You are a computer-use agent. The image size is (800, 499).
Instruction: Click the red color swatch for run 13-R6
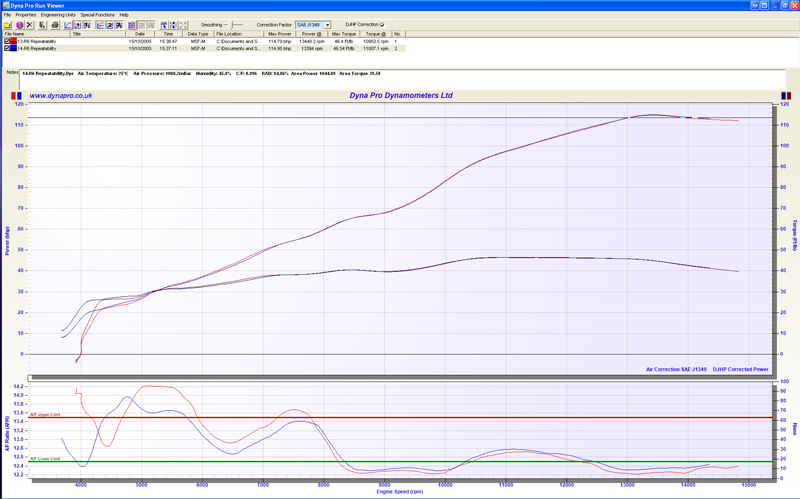(x=13, y=41)
